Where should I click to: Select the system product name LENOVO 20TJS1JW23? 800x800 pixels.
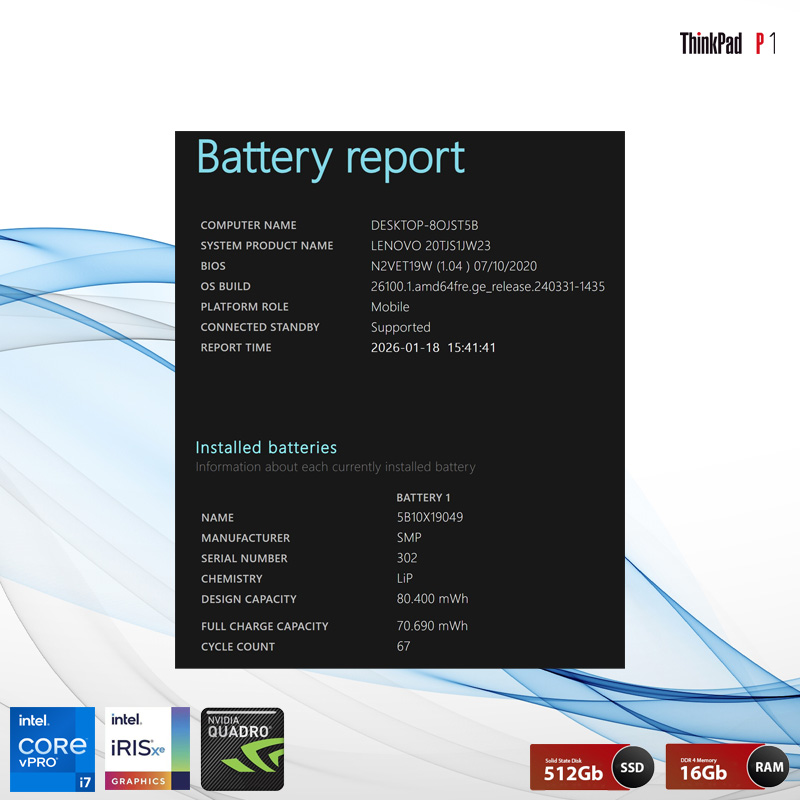point(430,246)
